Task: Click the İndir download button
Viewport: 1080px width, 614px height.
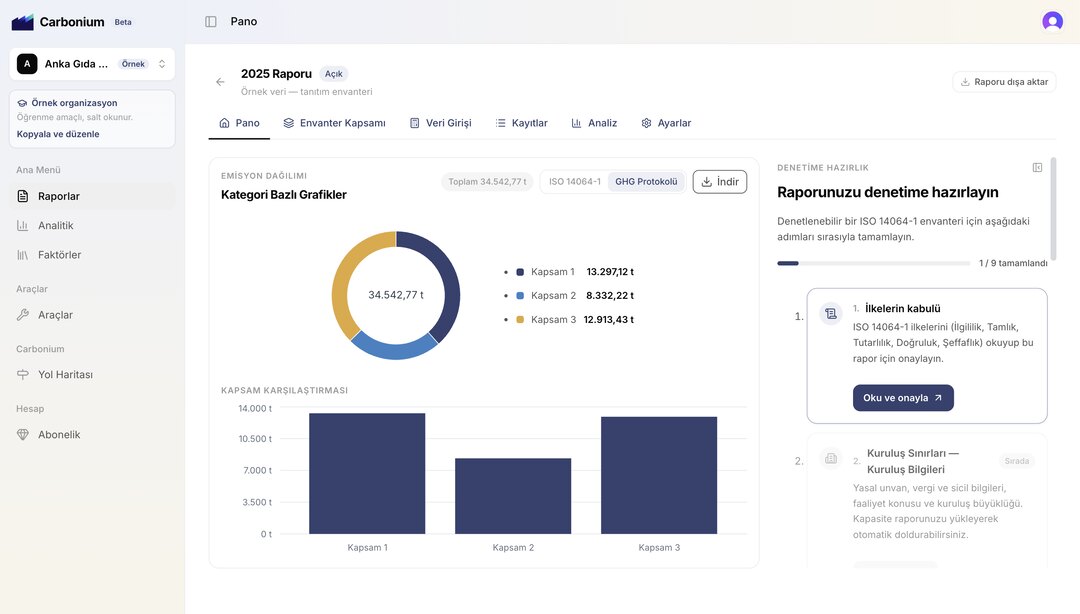Action: [720, 182]
